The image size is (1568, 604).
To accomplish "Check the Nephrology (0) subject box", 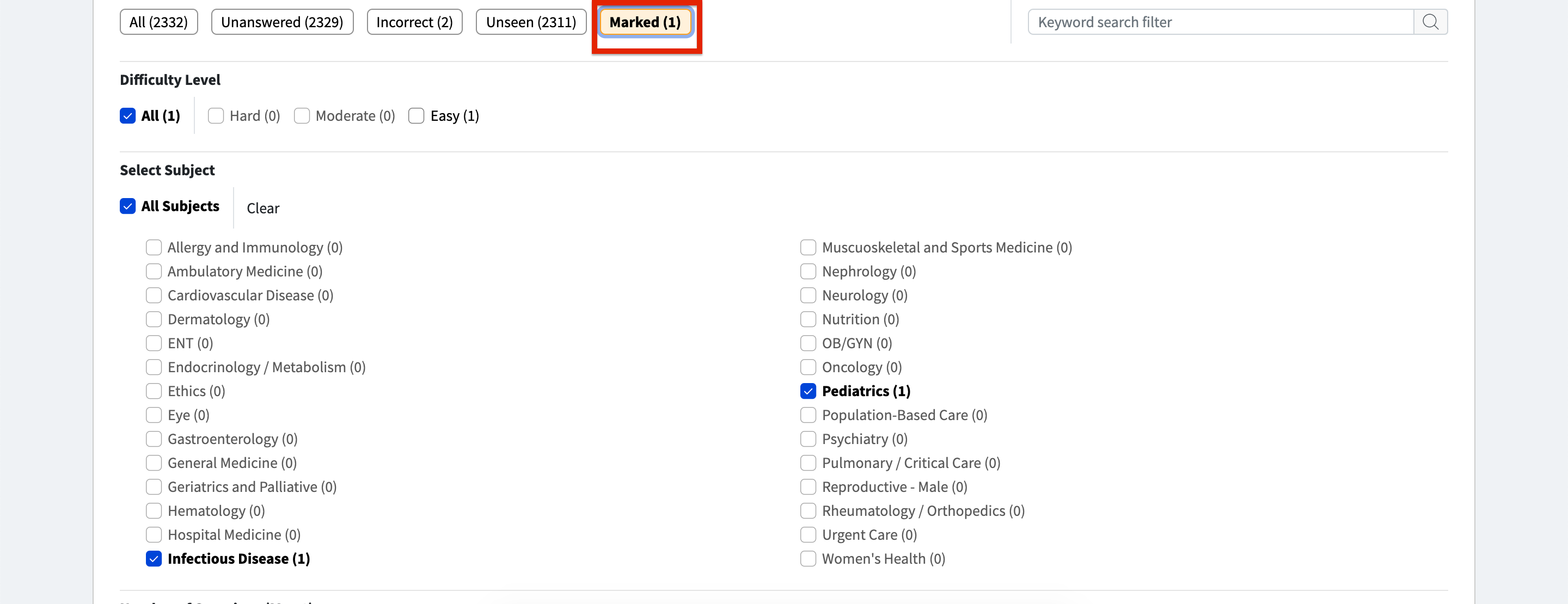I will [808, 272].
